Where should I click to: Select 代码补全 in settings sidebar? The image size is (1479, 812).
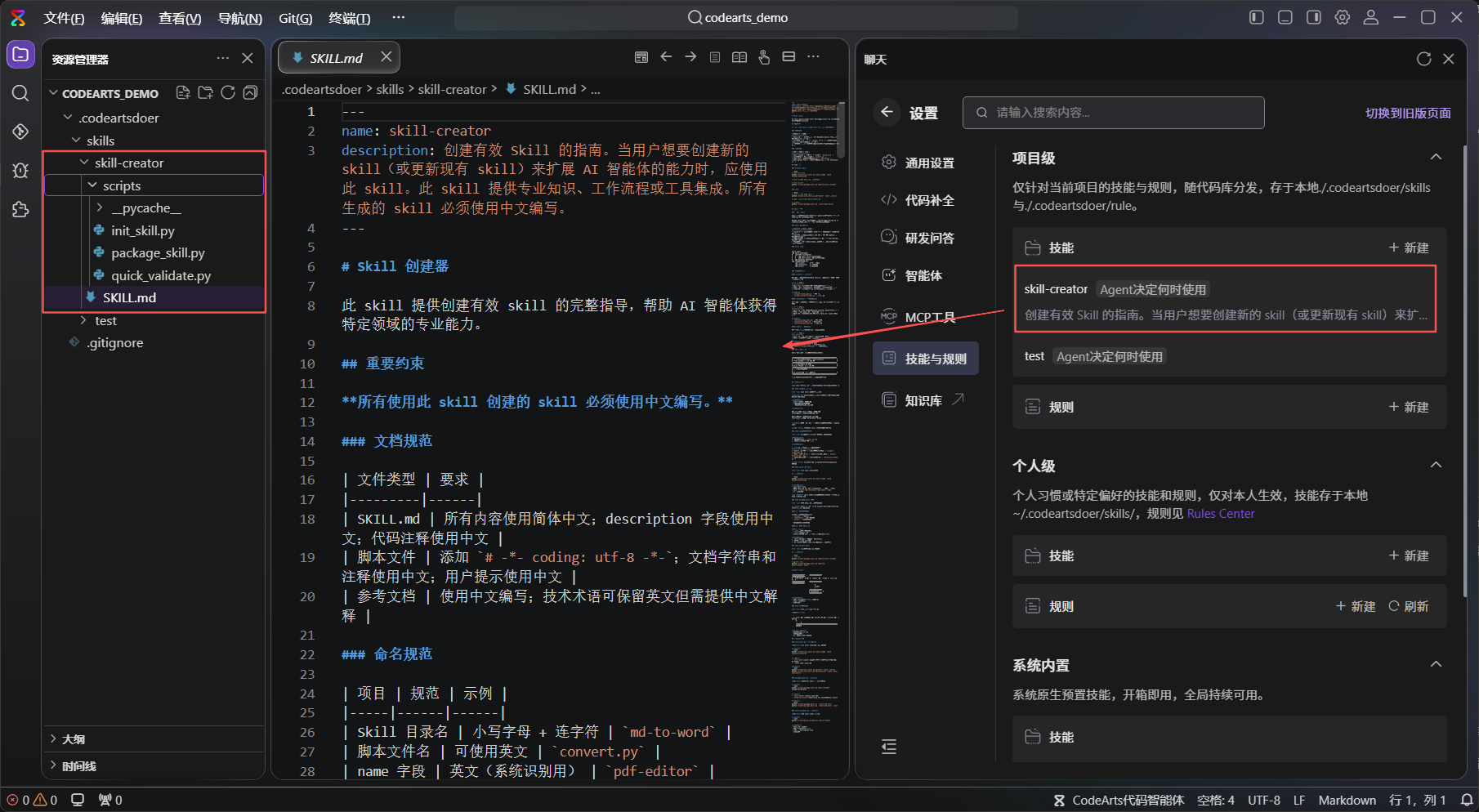[x=925, y=200]
